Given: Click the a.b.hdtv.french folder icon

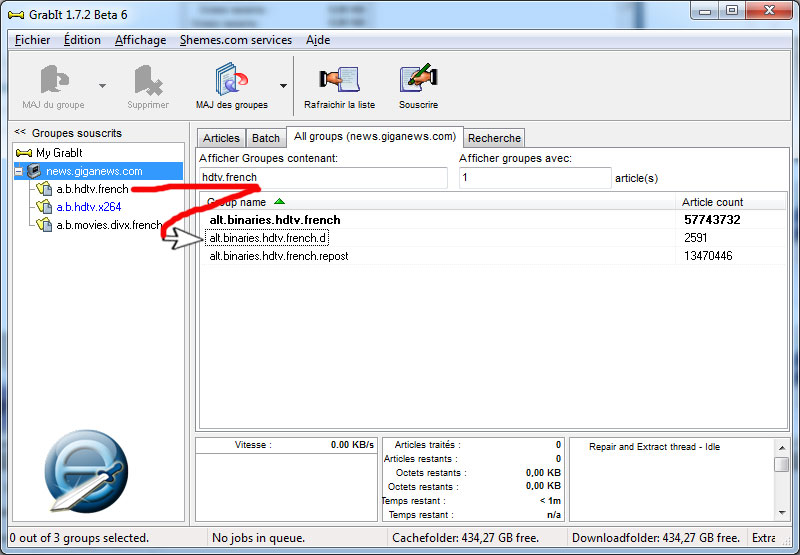Looking at the screenshot, I should [x=44, y=189].
